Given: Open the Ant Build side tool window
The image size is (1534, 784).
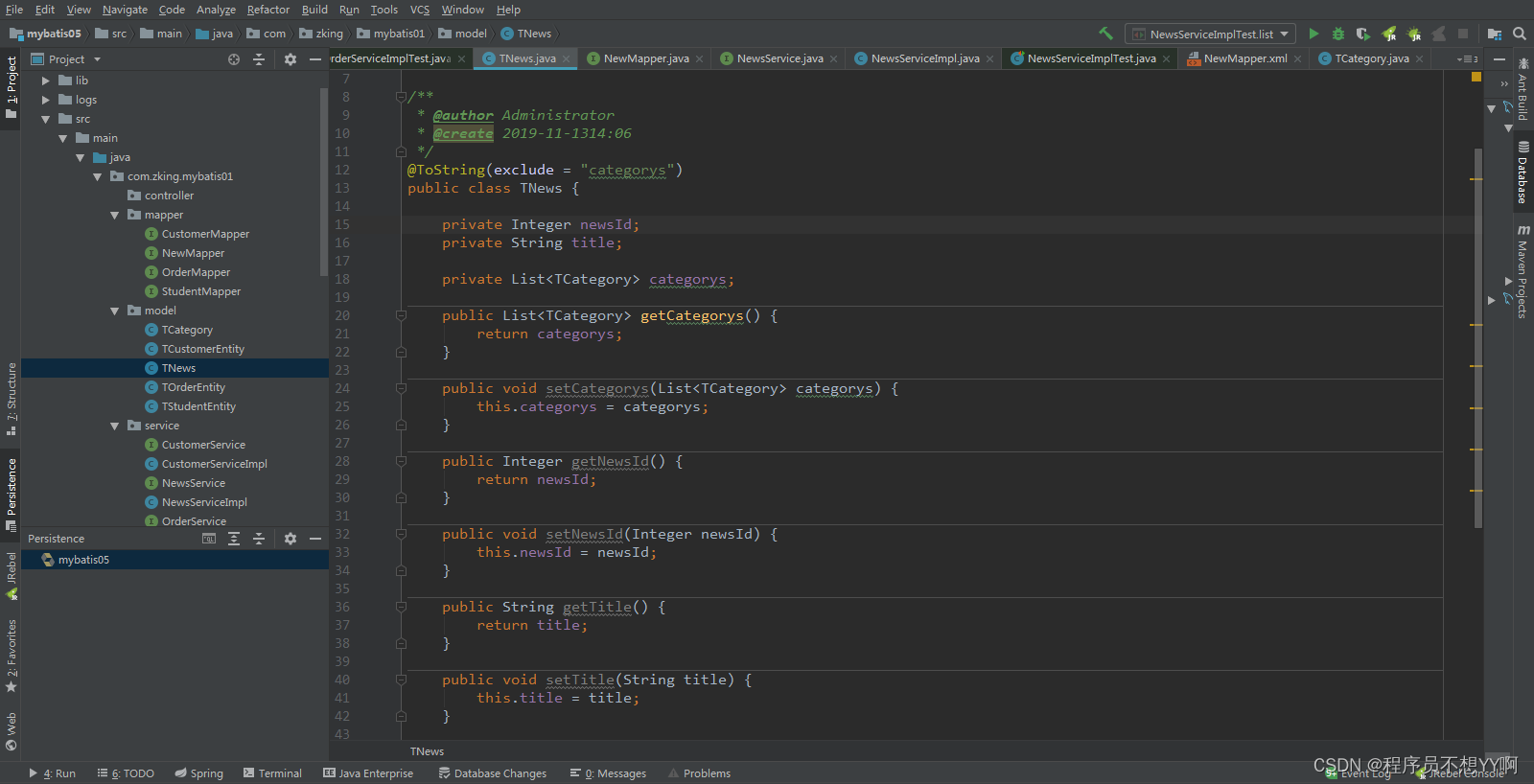Looking at the screenshot, I should [1522, 90].
